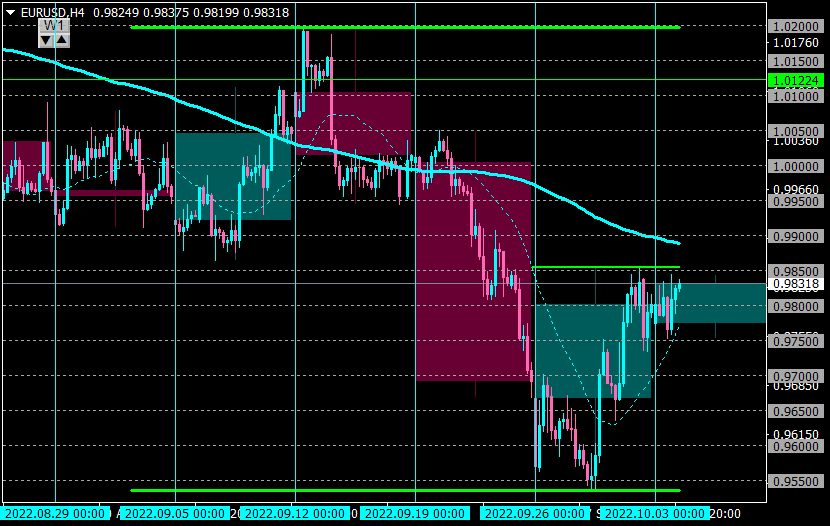830x526 pixels.
Task: Click the W1 timeframe button
Action: point(54,26)
